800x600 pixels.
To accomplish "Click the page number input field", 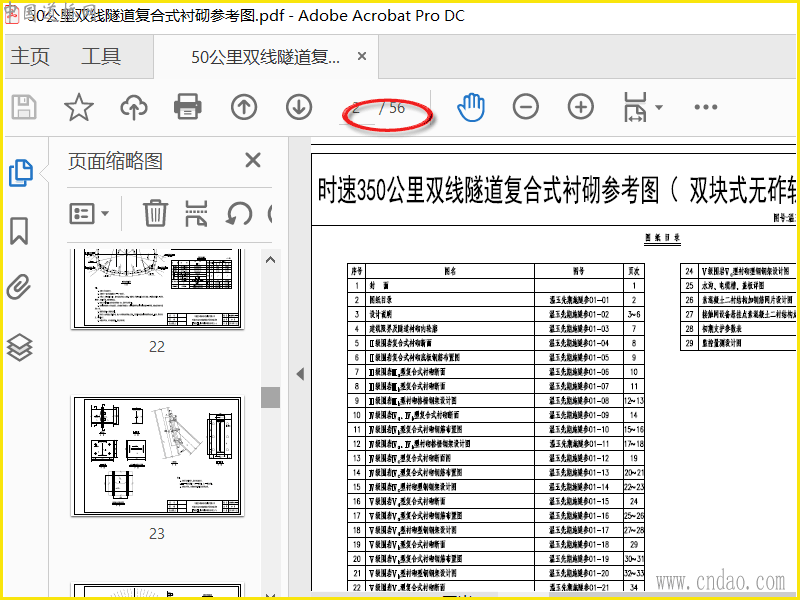I will click(x=357, y=108).
